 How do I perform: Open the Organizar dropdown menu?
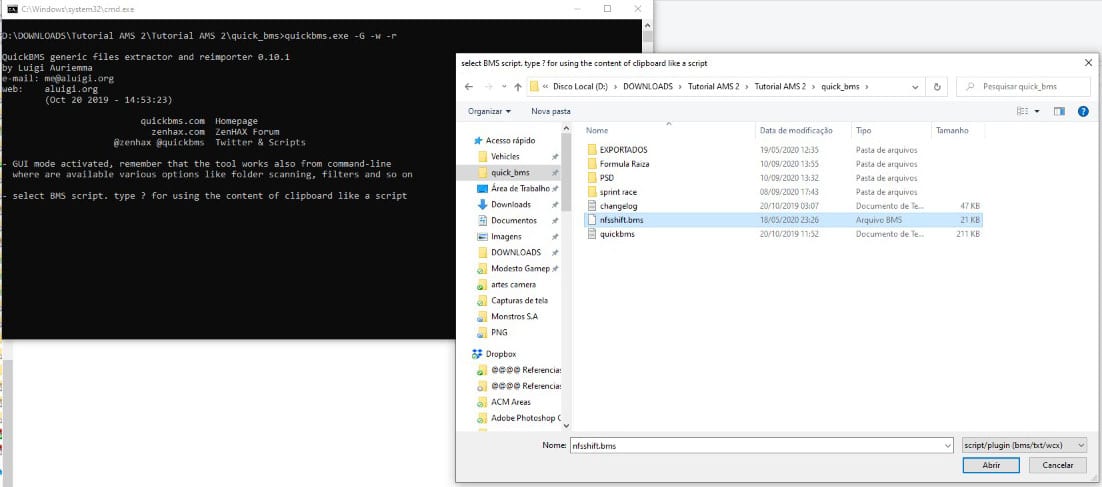[x=489, y=111]
